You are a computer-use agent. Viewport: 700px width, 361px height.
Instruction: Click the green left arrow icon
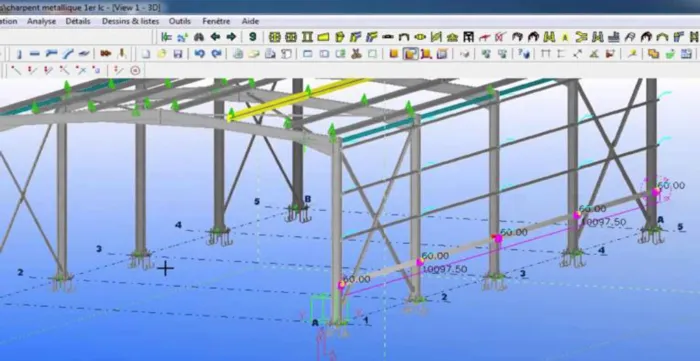pos(215,37)
